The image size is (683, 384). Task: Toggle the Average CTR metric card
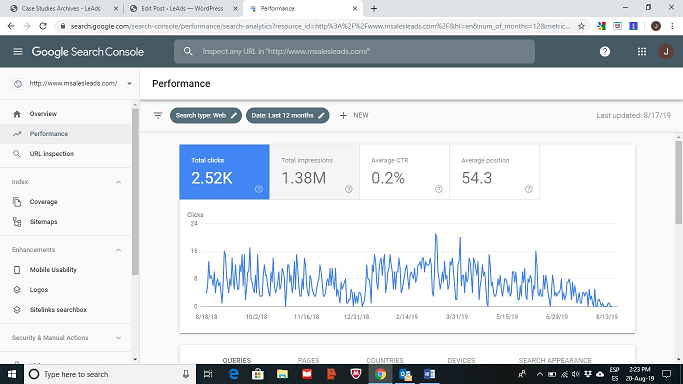click(405, 172)
